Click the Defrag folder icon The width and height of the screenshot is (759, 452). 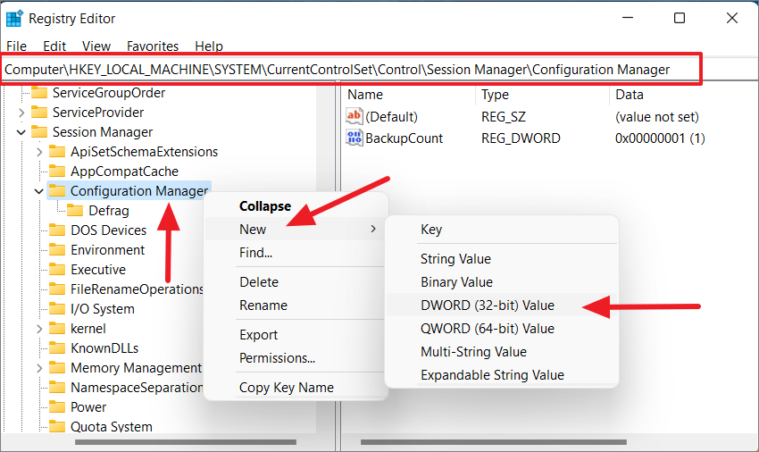[75, 211]
